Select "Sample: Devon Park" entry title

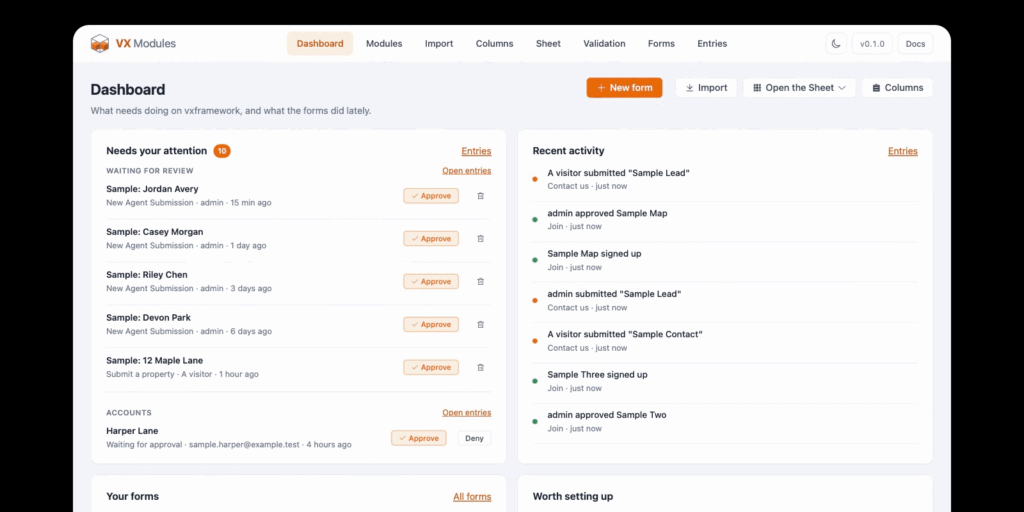click(x=149, y=317)
